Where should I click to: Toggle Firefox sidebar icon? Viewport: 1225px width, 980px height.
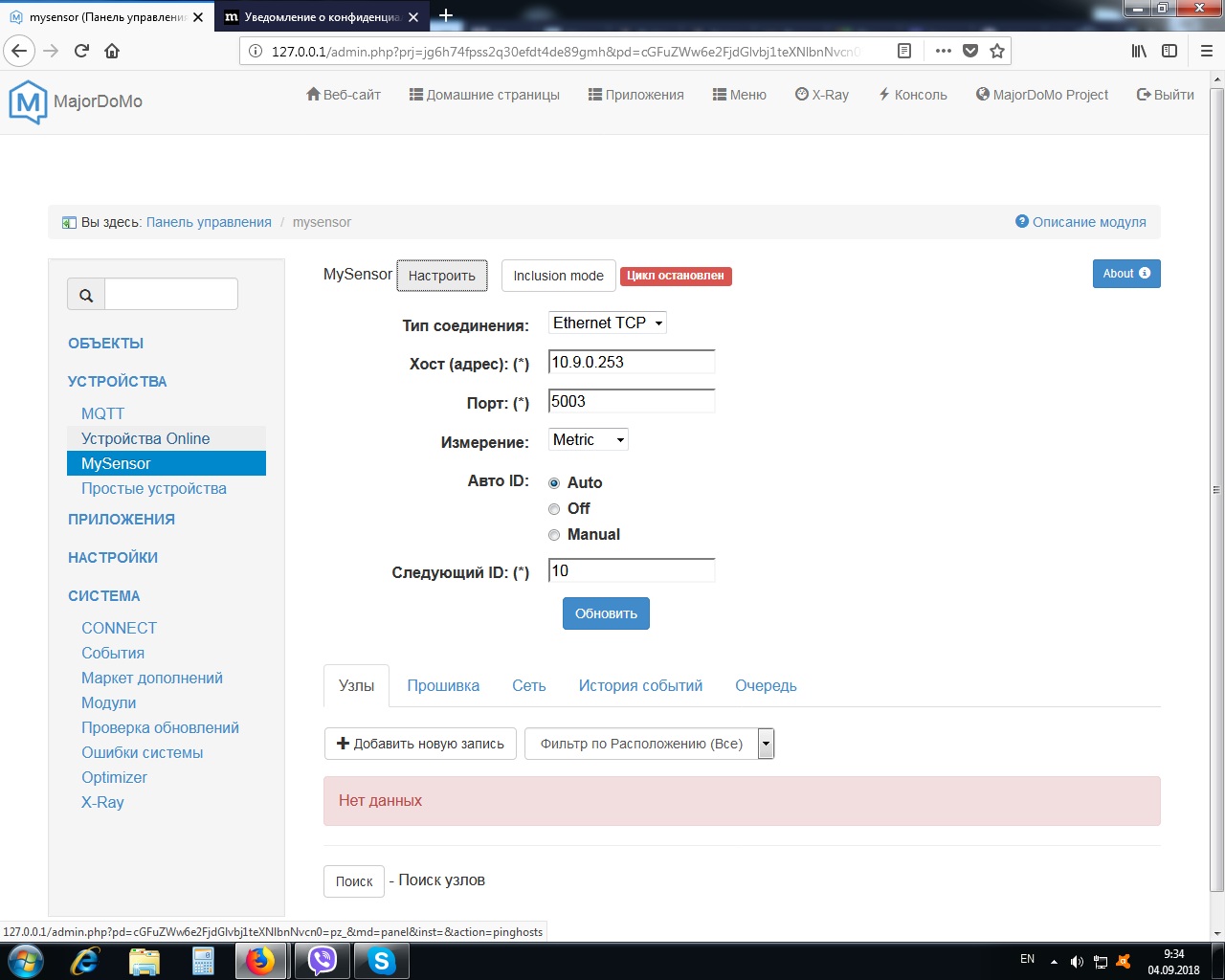pos(1169,51)
